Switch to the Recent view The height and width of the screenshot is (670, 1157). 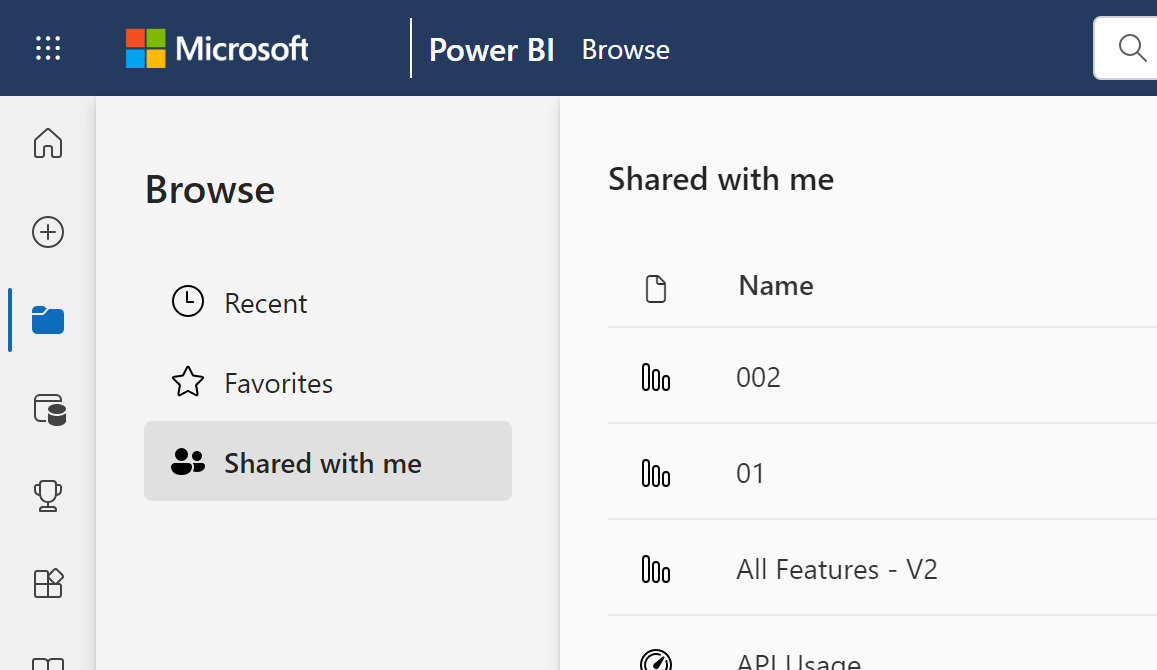coord(265,302)
